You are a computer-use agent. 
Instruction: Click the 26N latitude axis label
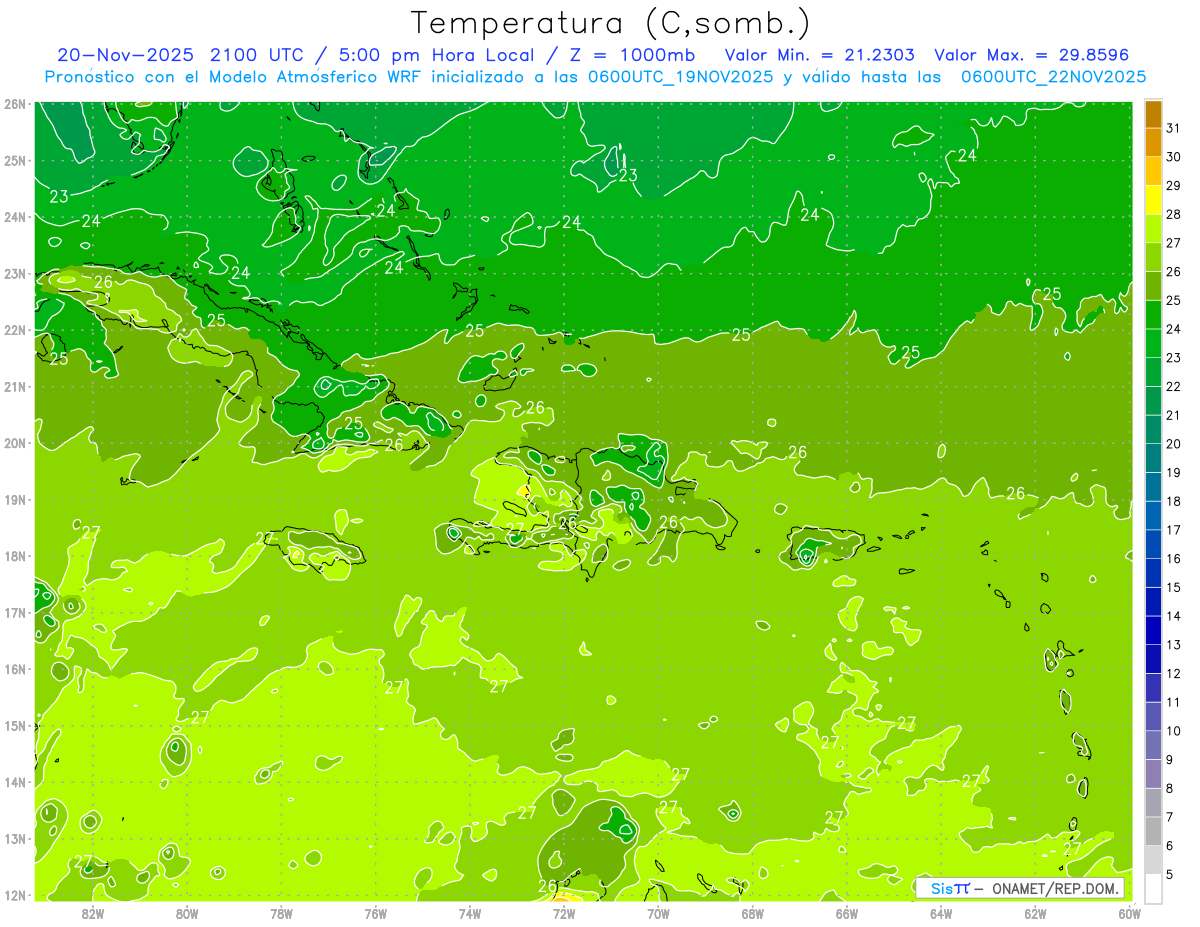[15, 104]
